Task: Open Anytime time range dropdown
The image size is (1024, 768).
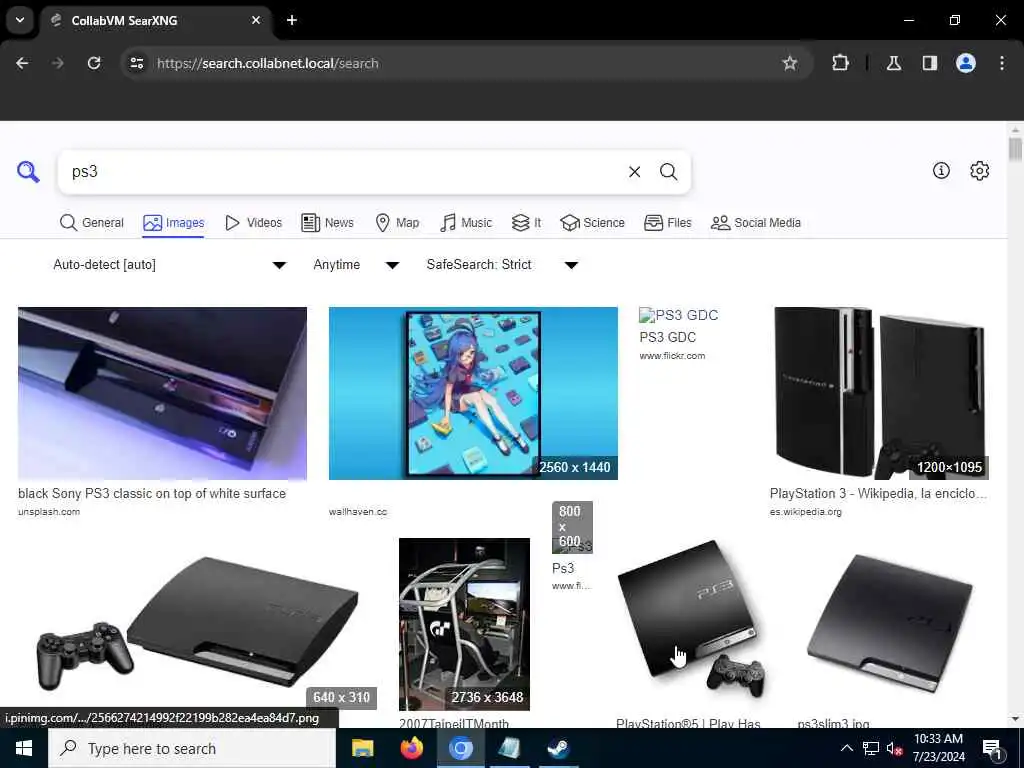Action: tap(356, 264)
